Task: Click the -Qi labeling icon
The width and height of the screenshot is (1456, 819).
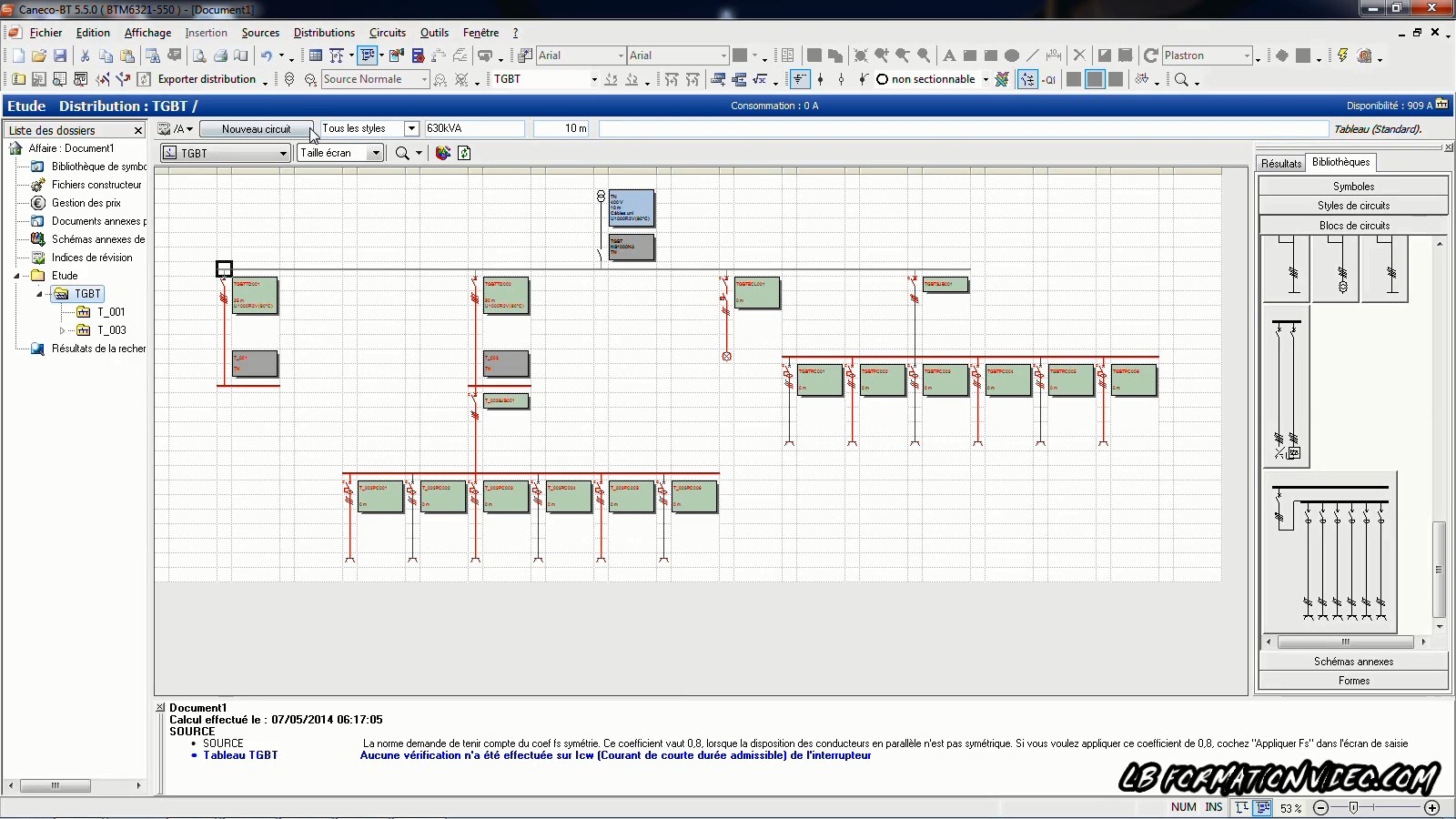Action: (x=1049, y=79)
